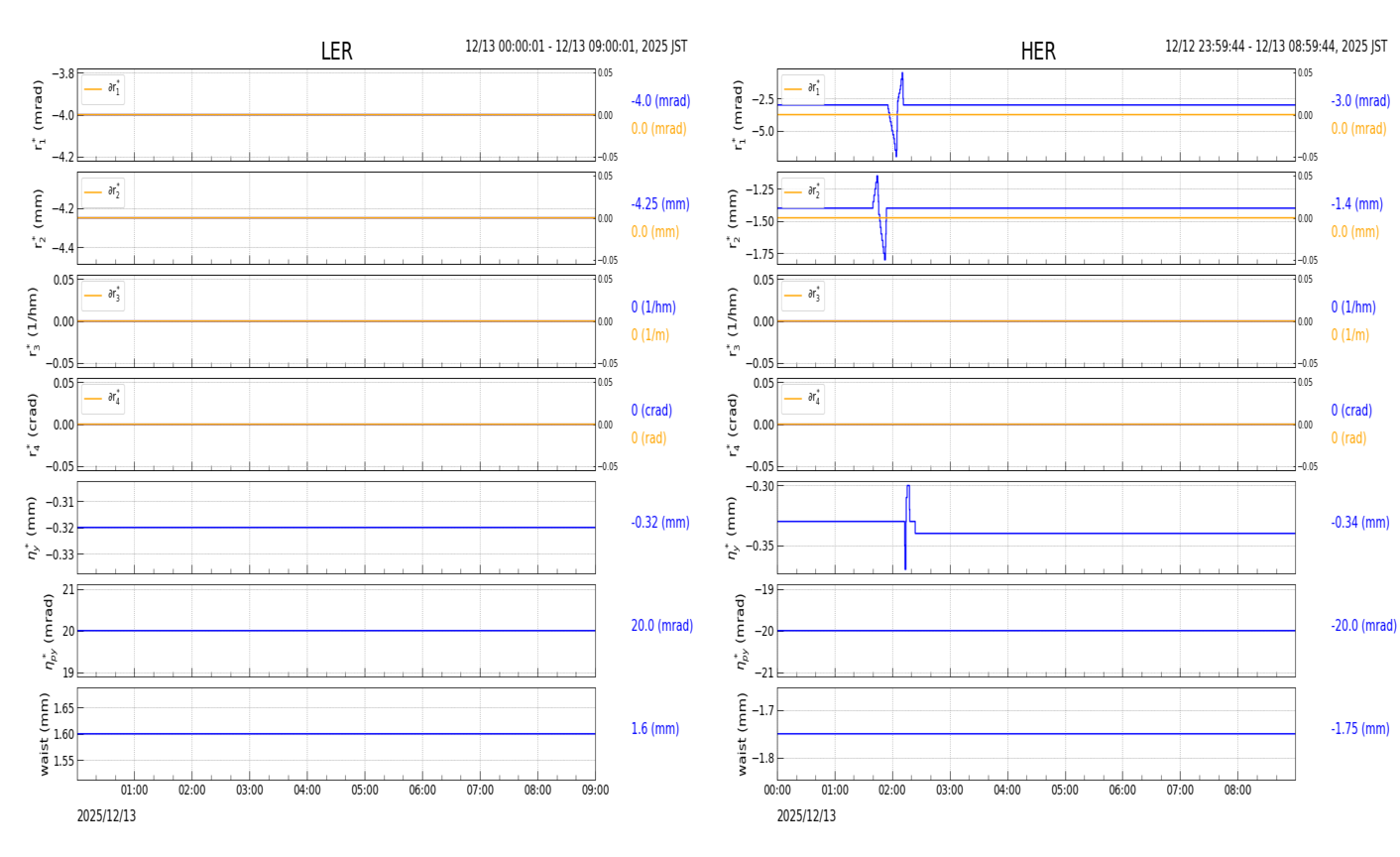
Task: Click the 08:00 time tick under HER
Action: [1237, 791]
